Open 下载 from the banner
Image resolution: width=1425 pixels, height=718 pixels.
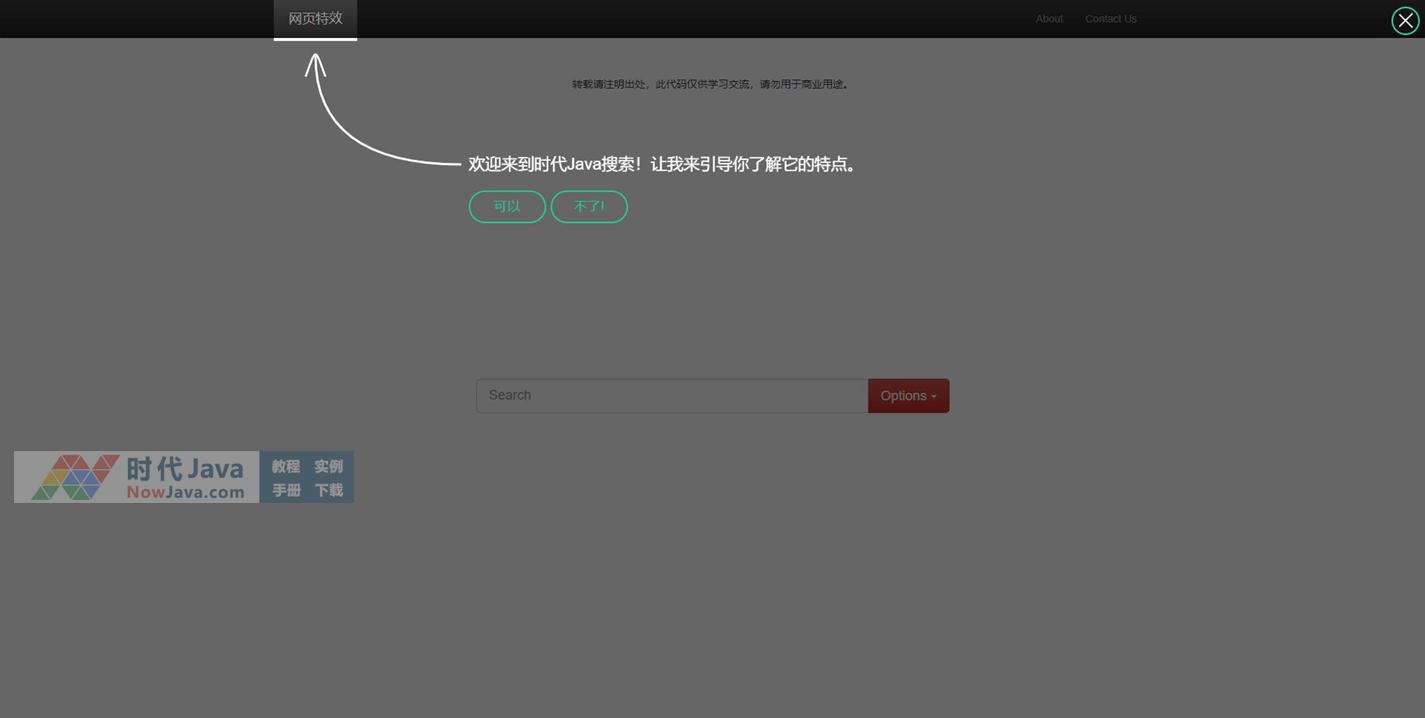coord(328,490)
